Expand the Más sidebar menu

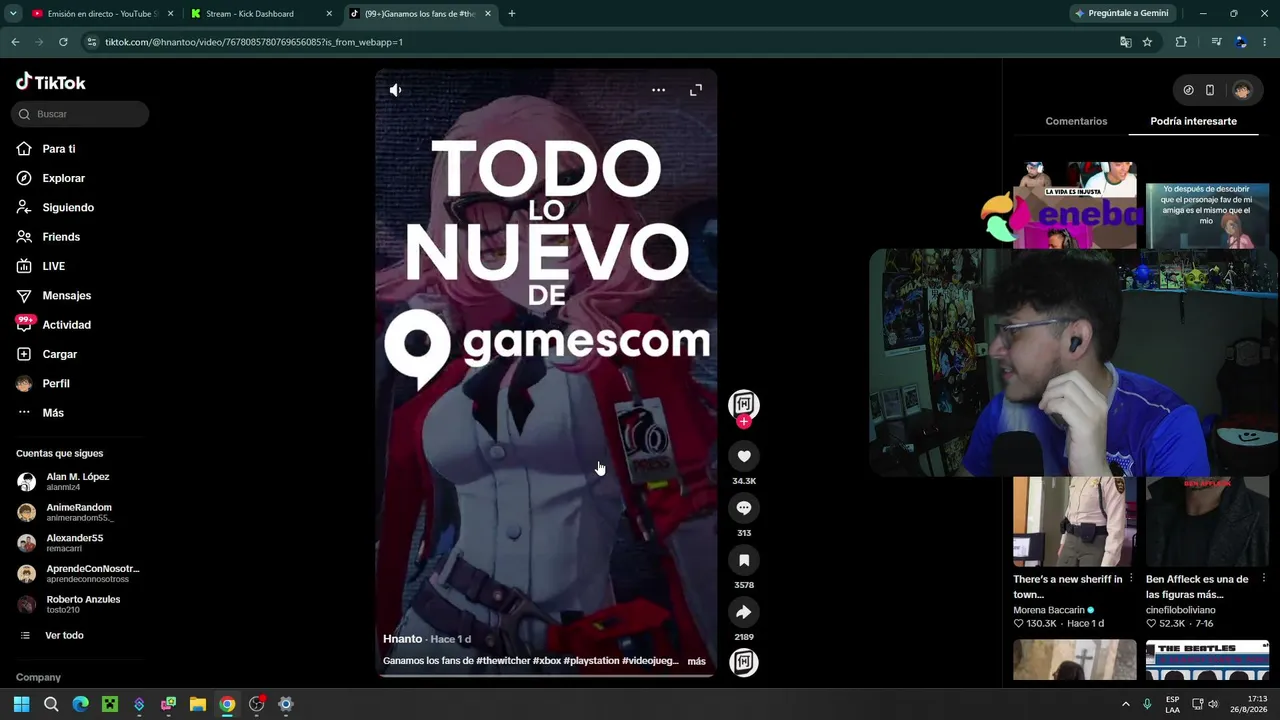tap(40, 413)
